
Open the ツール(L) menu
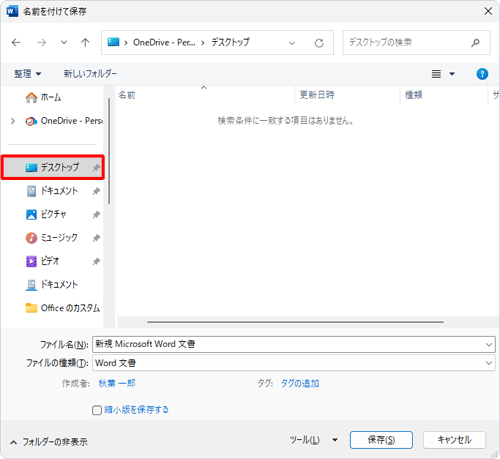313,440
